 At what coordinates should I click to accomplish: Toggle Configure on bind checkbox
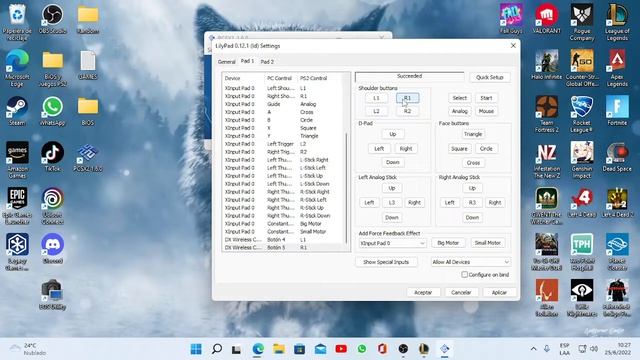(464, 275)
